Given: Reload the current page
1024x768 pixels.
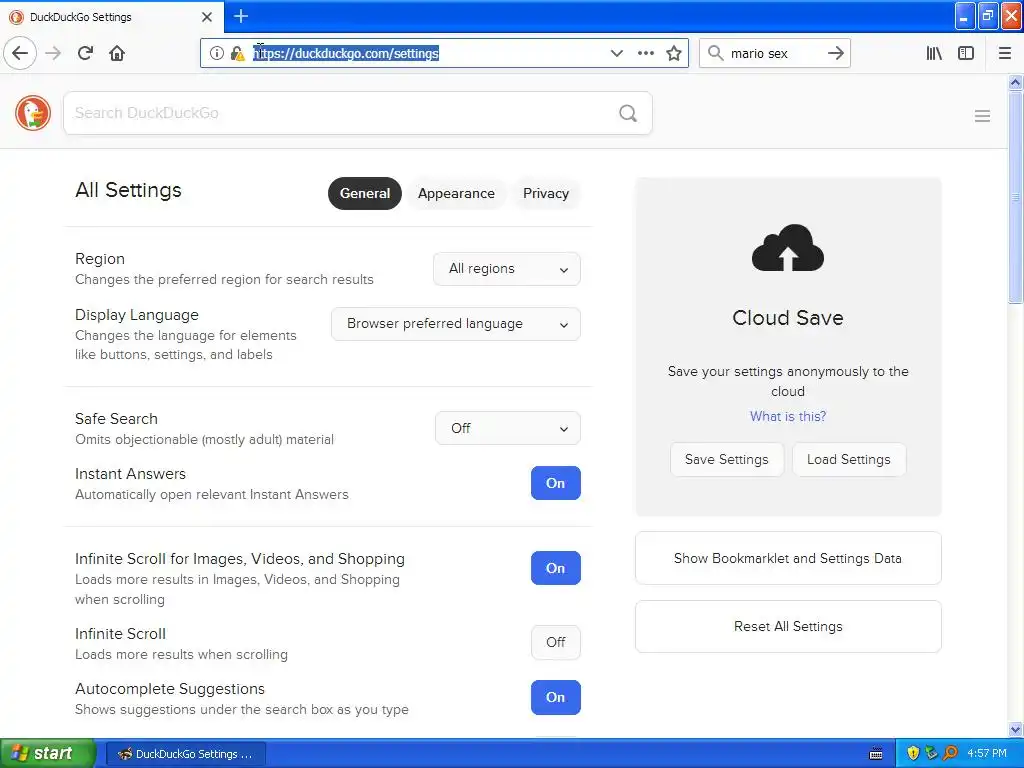Looking at the screenshot, I should pos(86,53).
